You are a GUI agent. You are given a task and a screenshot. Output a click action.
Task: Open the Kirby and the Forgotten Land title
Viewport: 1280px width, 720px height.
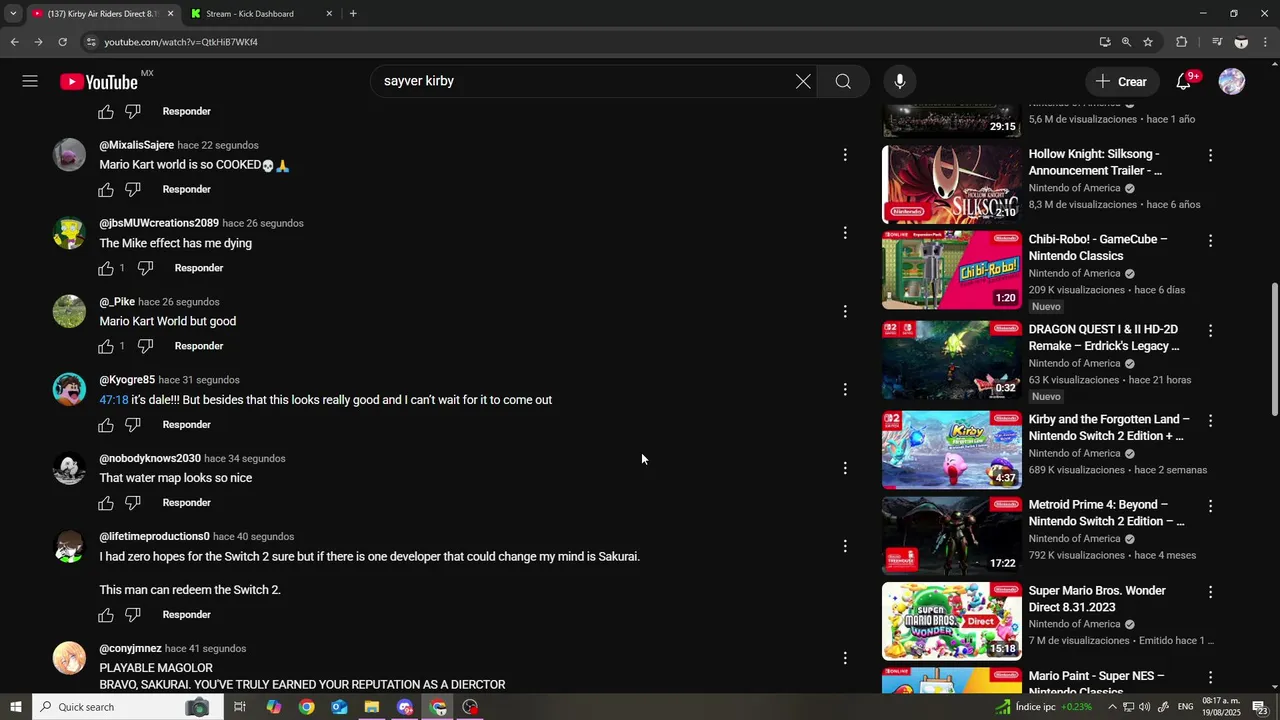1109,428
